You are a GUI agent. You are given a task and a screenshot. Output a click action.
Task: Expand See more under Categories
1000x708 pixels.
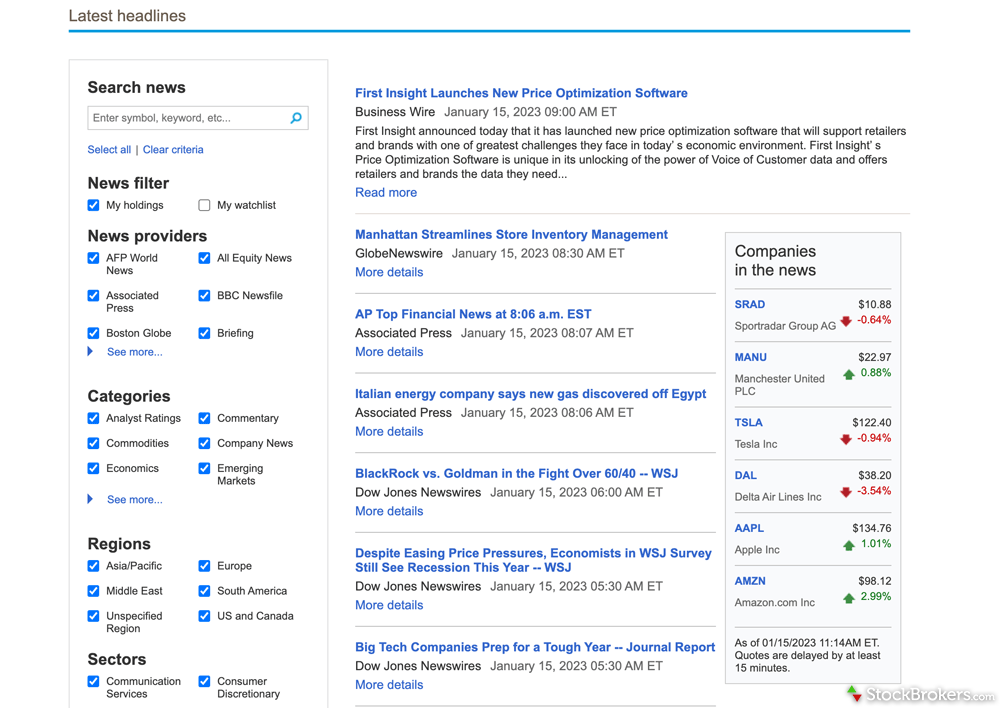[134, 499]
